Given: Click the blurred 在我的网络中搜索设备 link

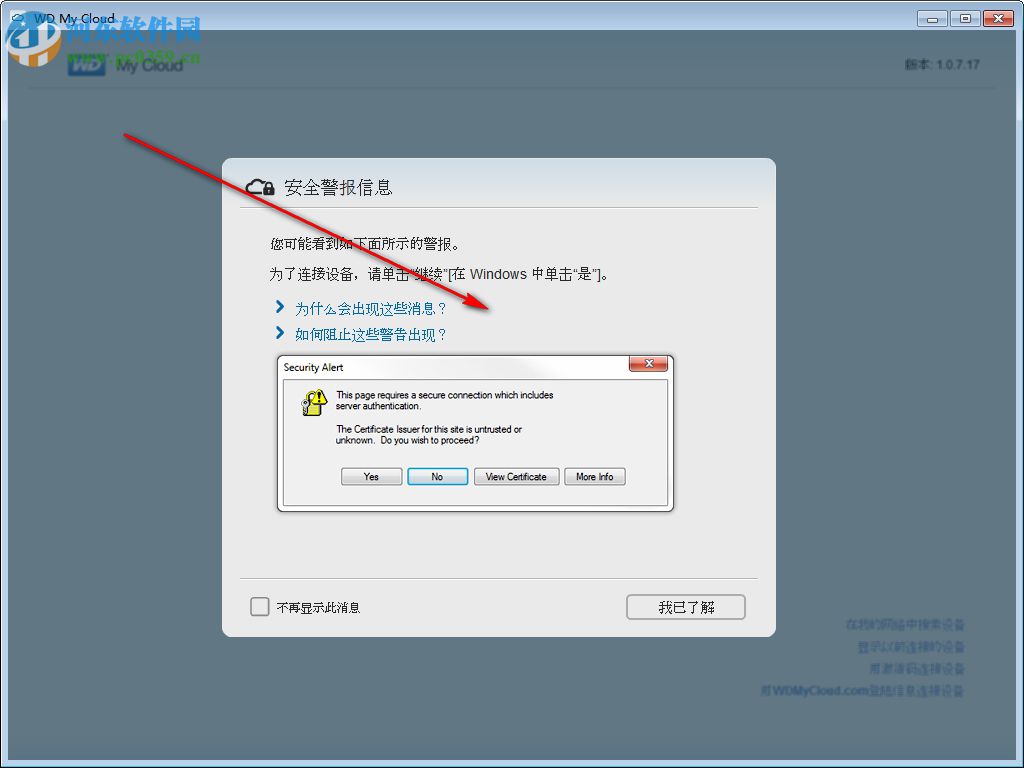Looking at the screenshot, I should pos(905,625).
